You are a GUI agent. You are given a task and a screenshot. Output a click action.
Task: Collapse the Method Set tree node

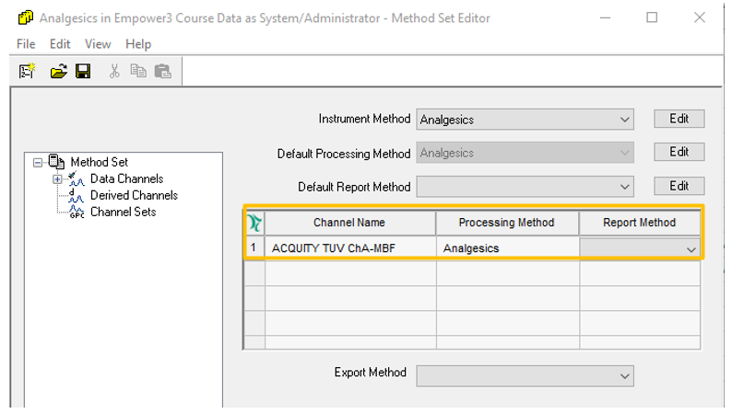click(x=37, y=162)
